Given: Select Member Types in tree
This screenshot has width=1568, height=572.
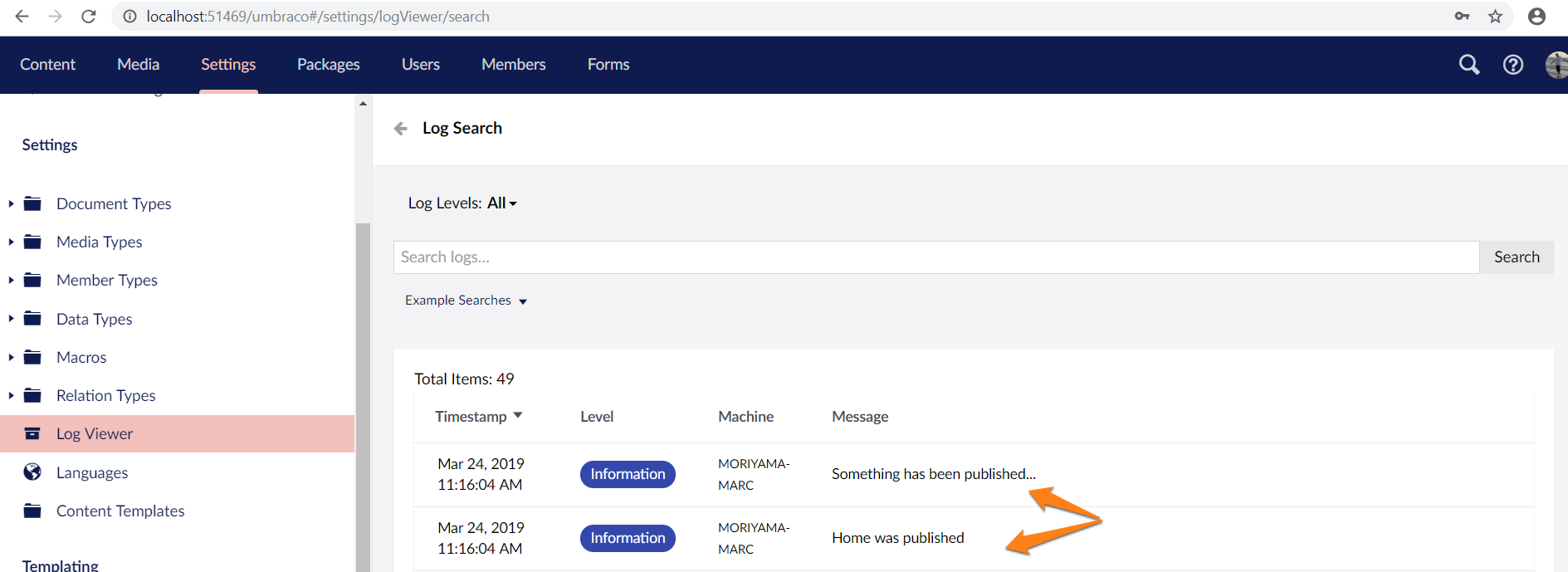Looking at the screenshot, I should point(107,280).
